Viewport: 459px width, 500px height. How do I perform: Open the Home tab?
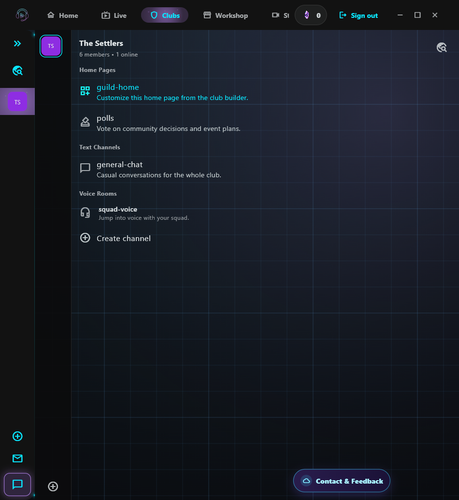coord(63,15)
